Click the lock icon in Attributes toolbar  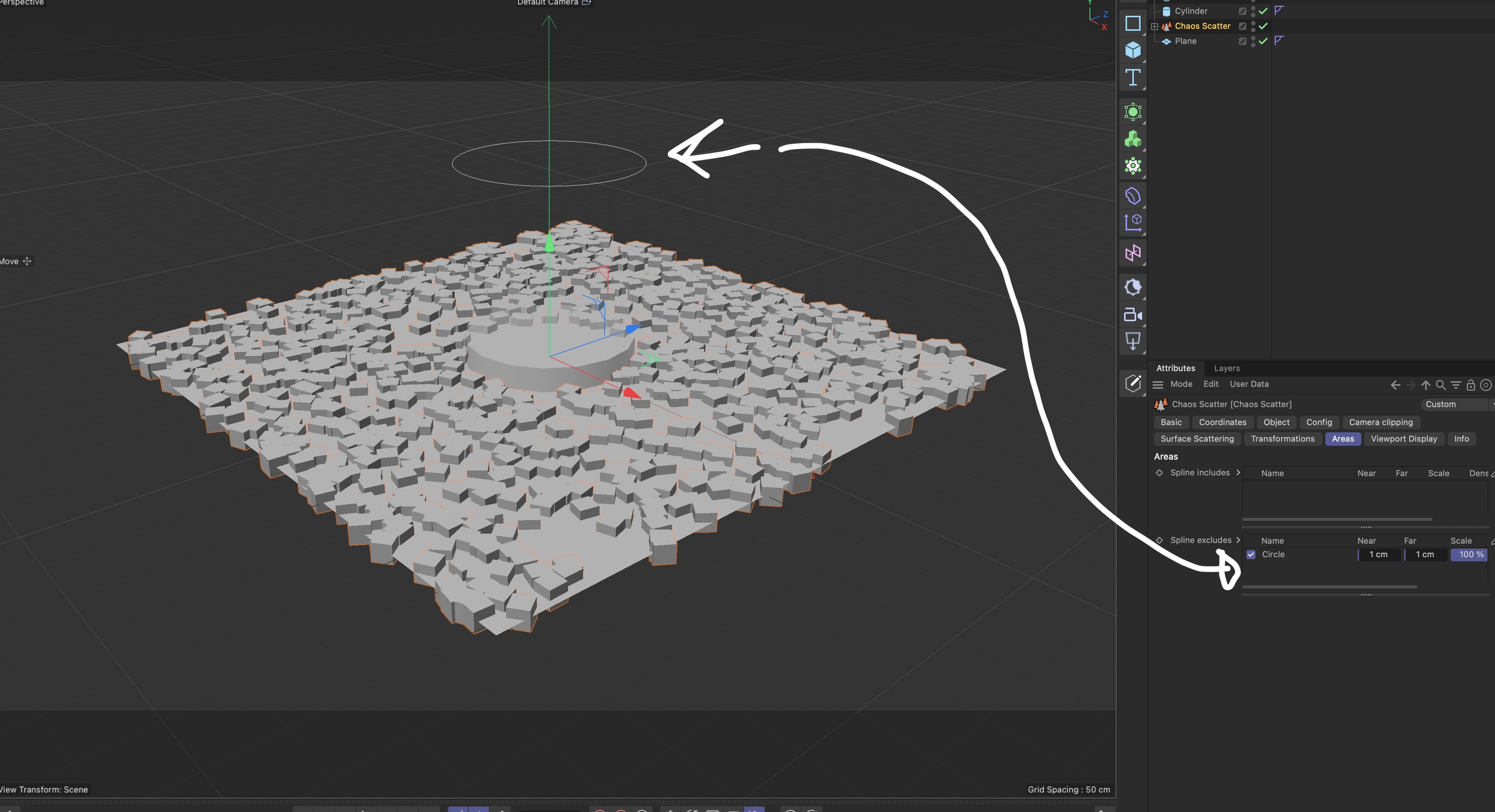[1471, 385]
